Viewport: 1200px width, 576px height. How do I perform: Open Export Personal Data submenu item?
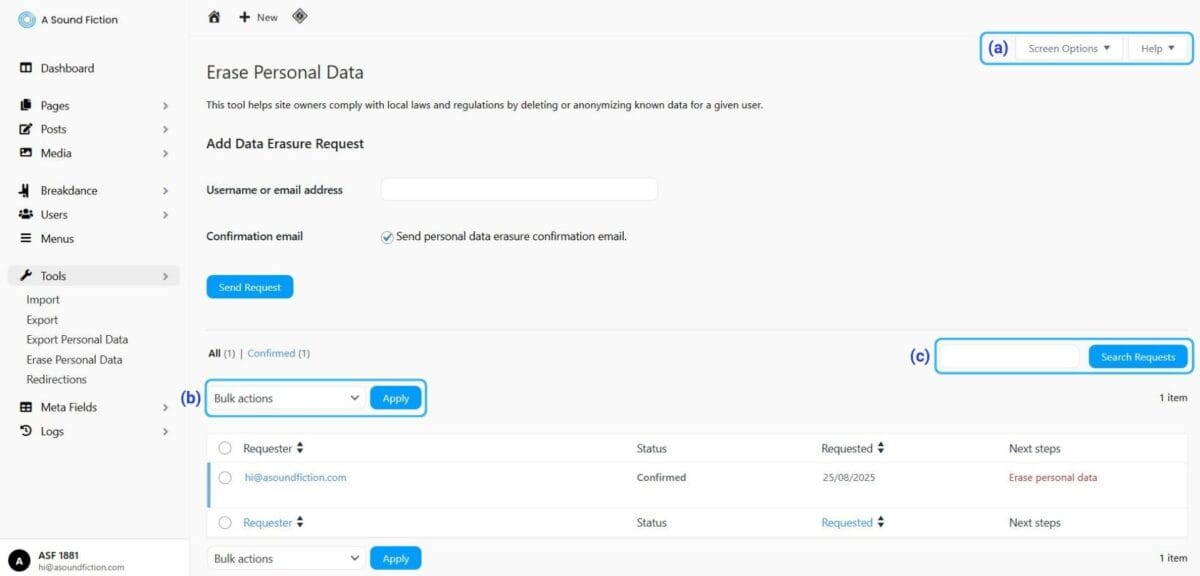[x=77, y=340]
